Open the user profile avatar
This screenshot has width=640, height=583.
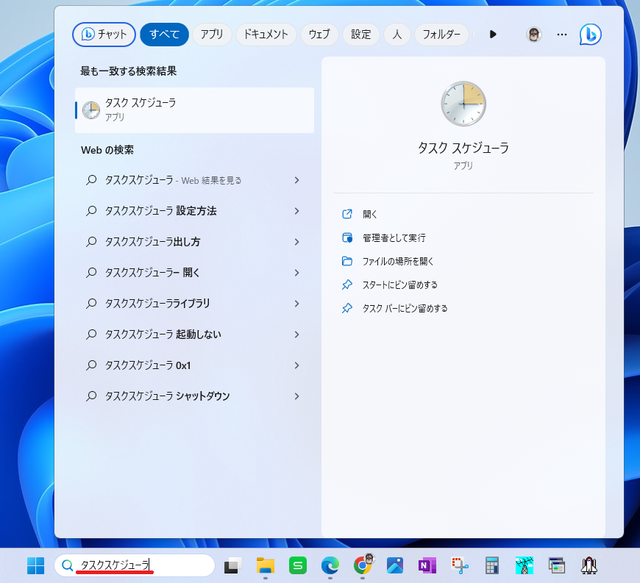point(533,34)
